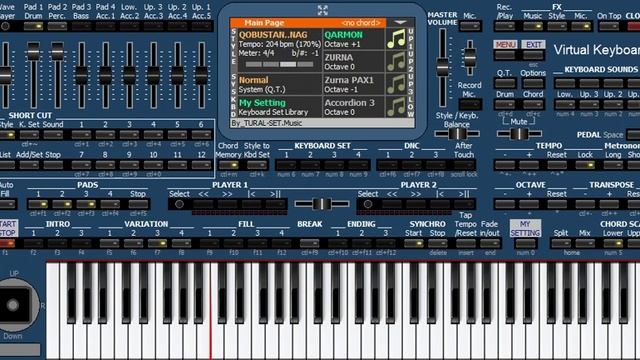Click DNC button 2
This screenshot has width=640, height=360.
tap(411, 165)
